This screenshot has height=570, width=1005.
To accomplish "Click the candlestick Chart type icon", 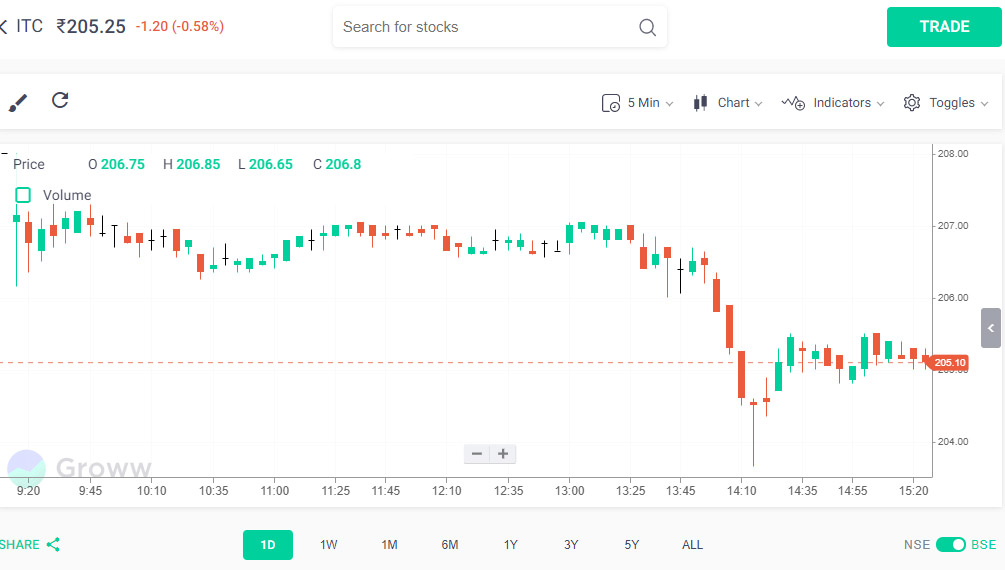I will pyautogui.click(x=701, y=103).
